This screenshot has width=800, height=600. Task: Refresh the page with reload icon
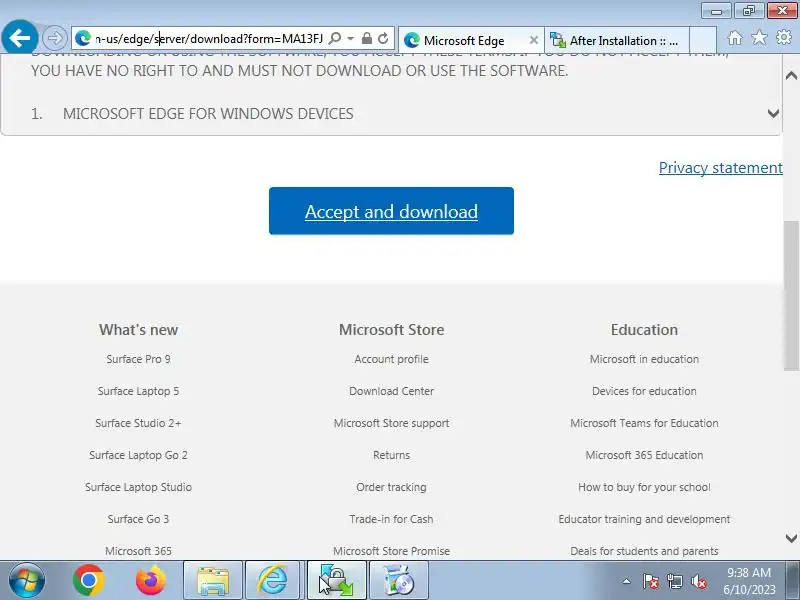coord(383,38)
